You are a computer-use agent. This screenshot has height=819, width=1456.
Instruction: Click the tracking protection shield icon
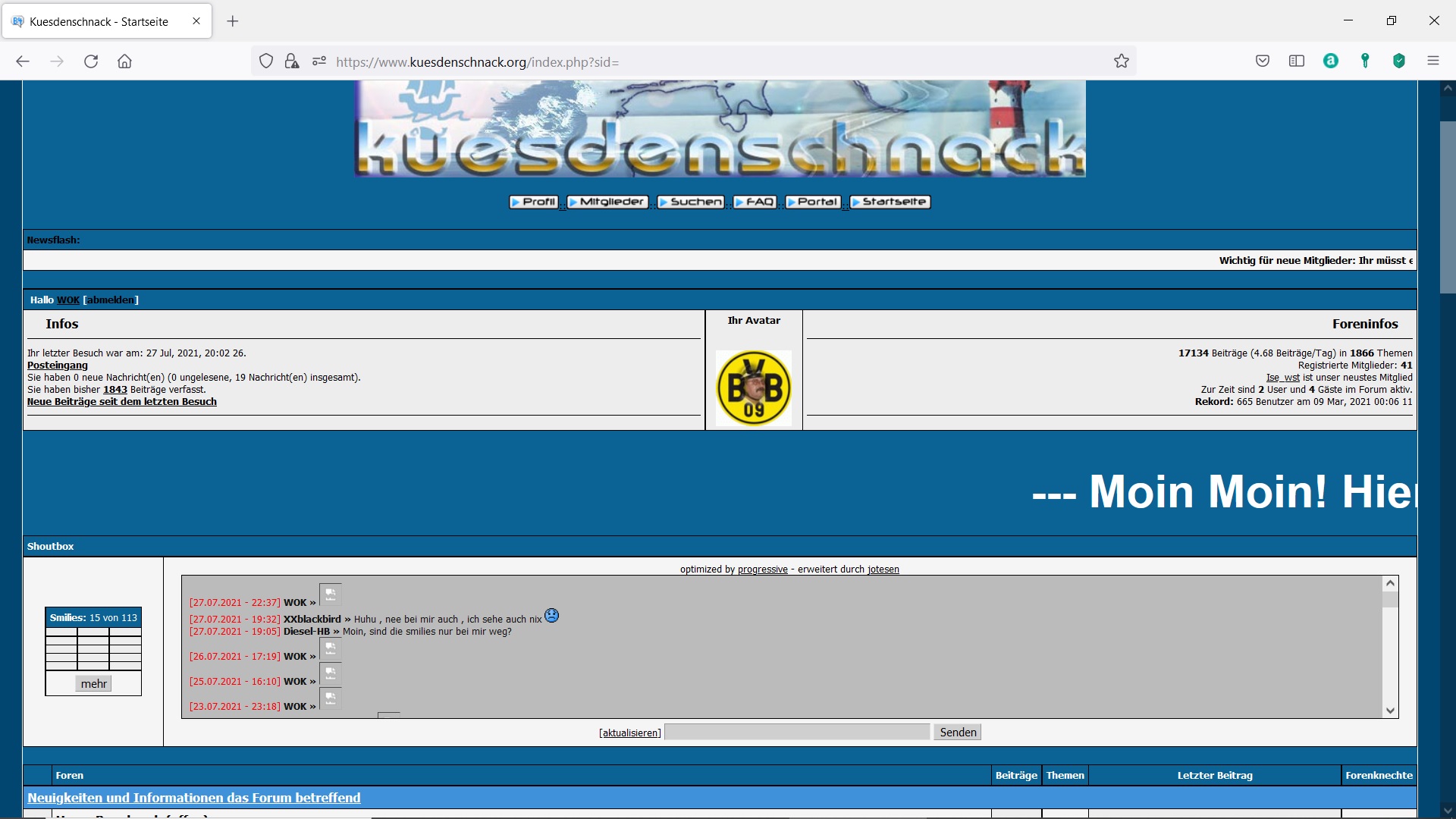pos(266,61)
